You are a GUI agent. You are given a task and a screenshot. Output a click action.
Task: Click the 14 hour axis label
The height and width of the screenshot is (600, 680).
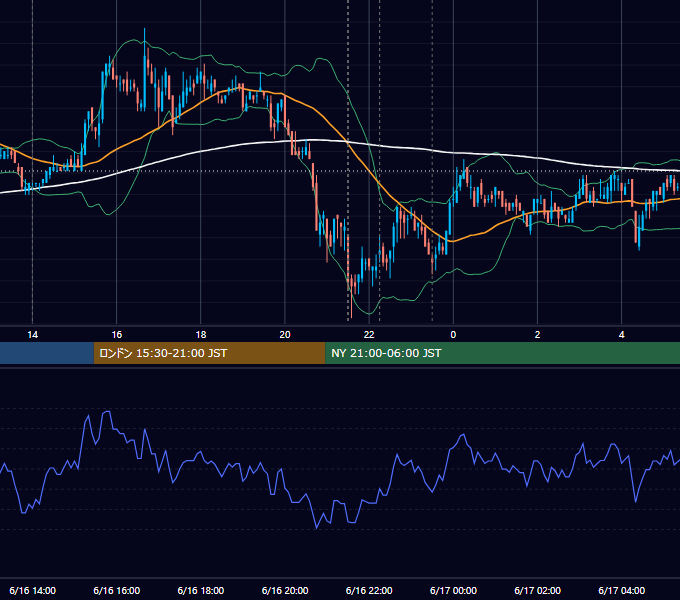33,335
